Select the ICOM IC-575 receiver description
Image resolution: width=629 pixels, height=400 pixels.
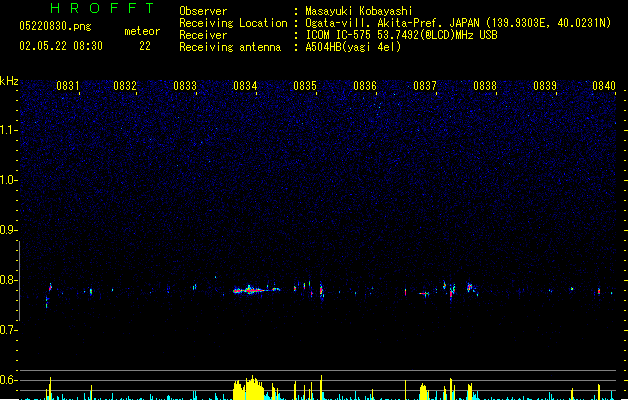(x=401, y=35)
